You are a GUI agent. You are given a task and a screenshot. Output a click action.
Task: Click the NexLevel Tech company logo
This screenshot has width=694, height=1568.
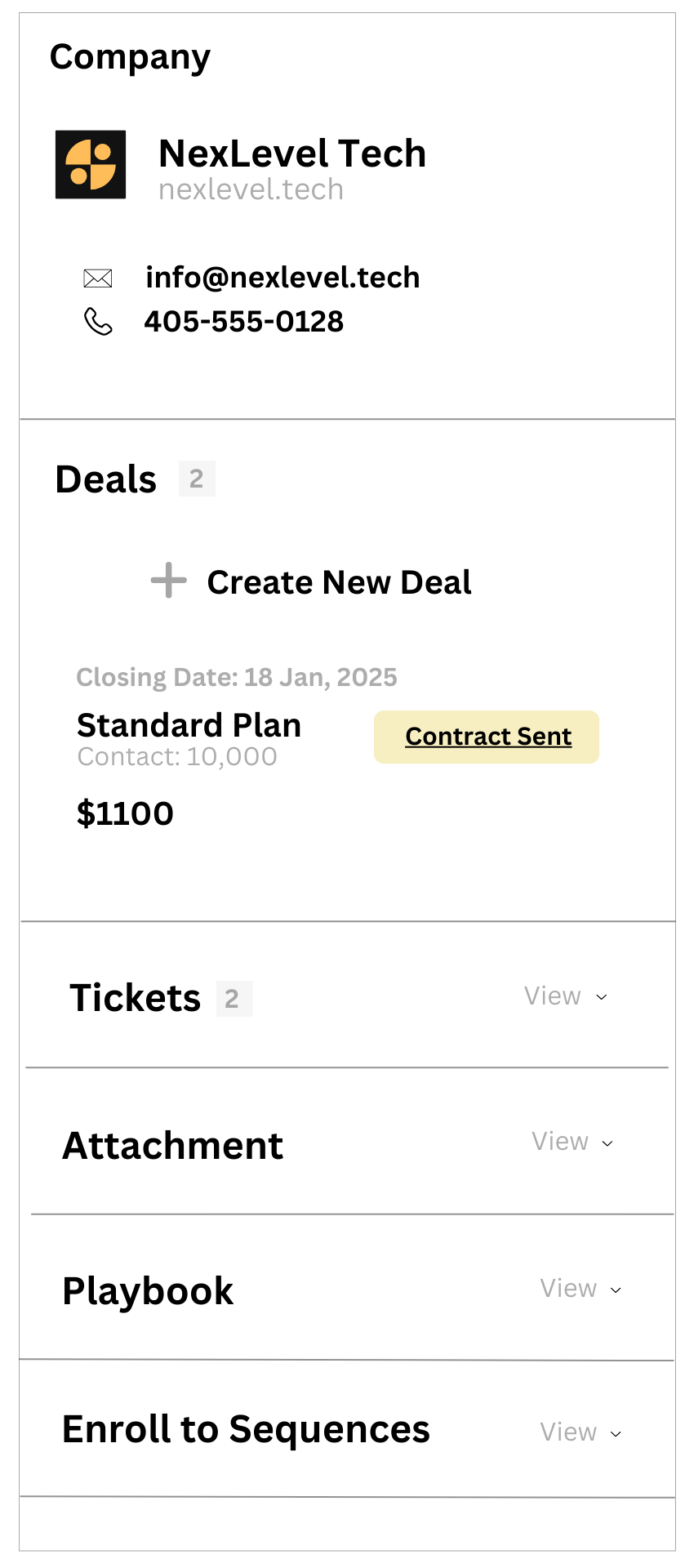[x=91, y=164]
